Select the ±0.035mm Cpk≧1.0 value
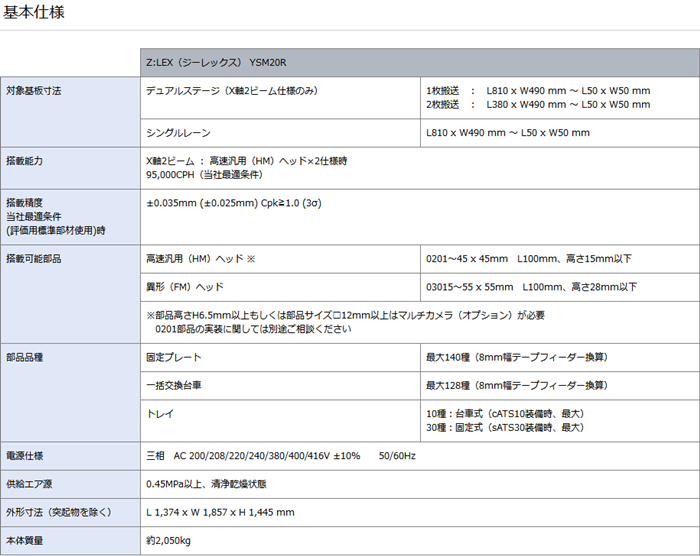This screenshot has width=700, height=556. coord(234,203)
